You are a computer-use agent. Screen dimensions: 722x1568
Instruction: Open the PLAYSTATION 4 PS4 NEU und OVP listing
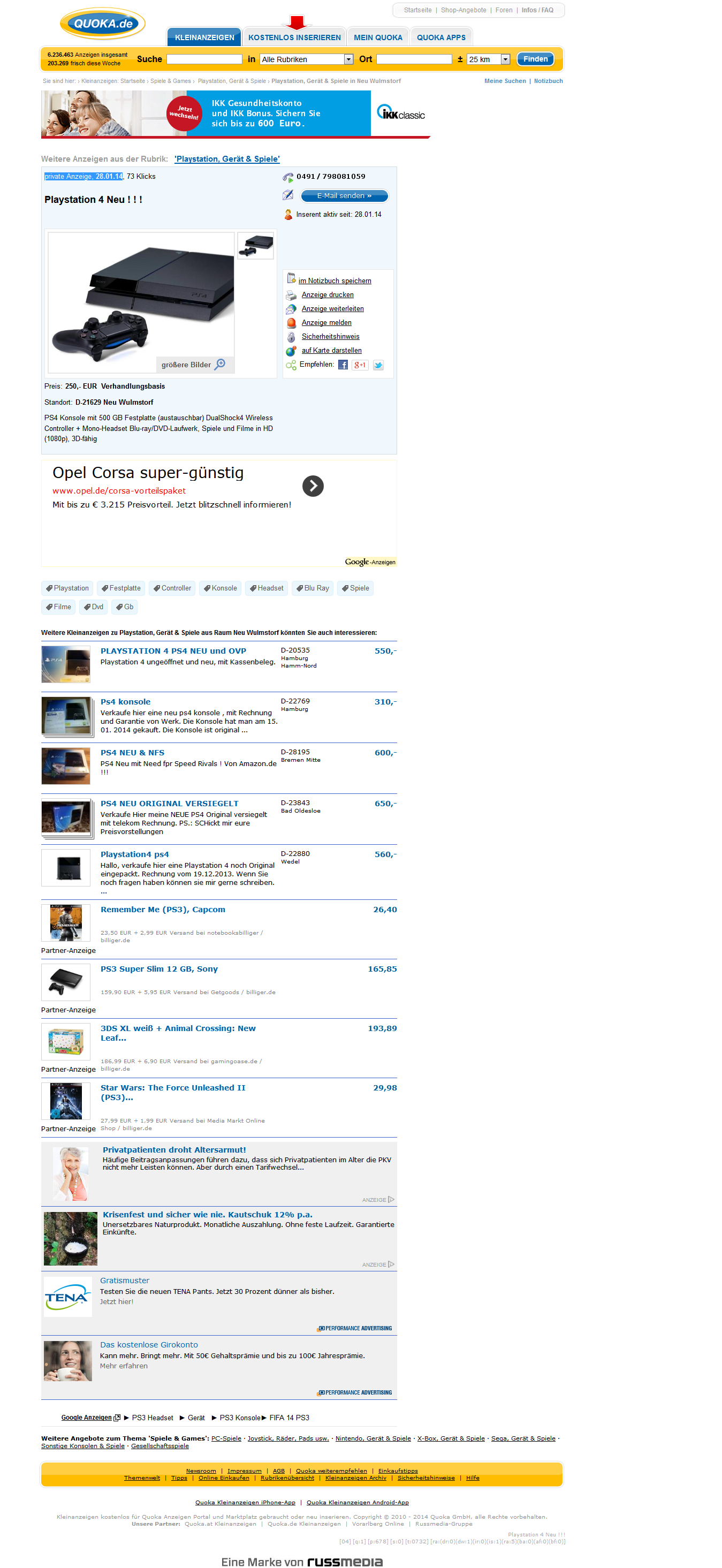(x=173, y=650)
